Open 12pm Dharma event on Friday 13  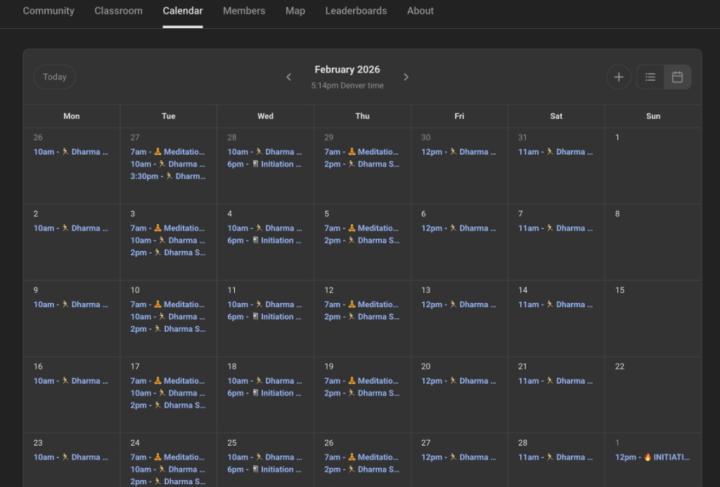pyautogui.click(x=459, y=304)
